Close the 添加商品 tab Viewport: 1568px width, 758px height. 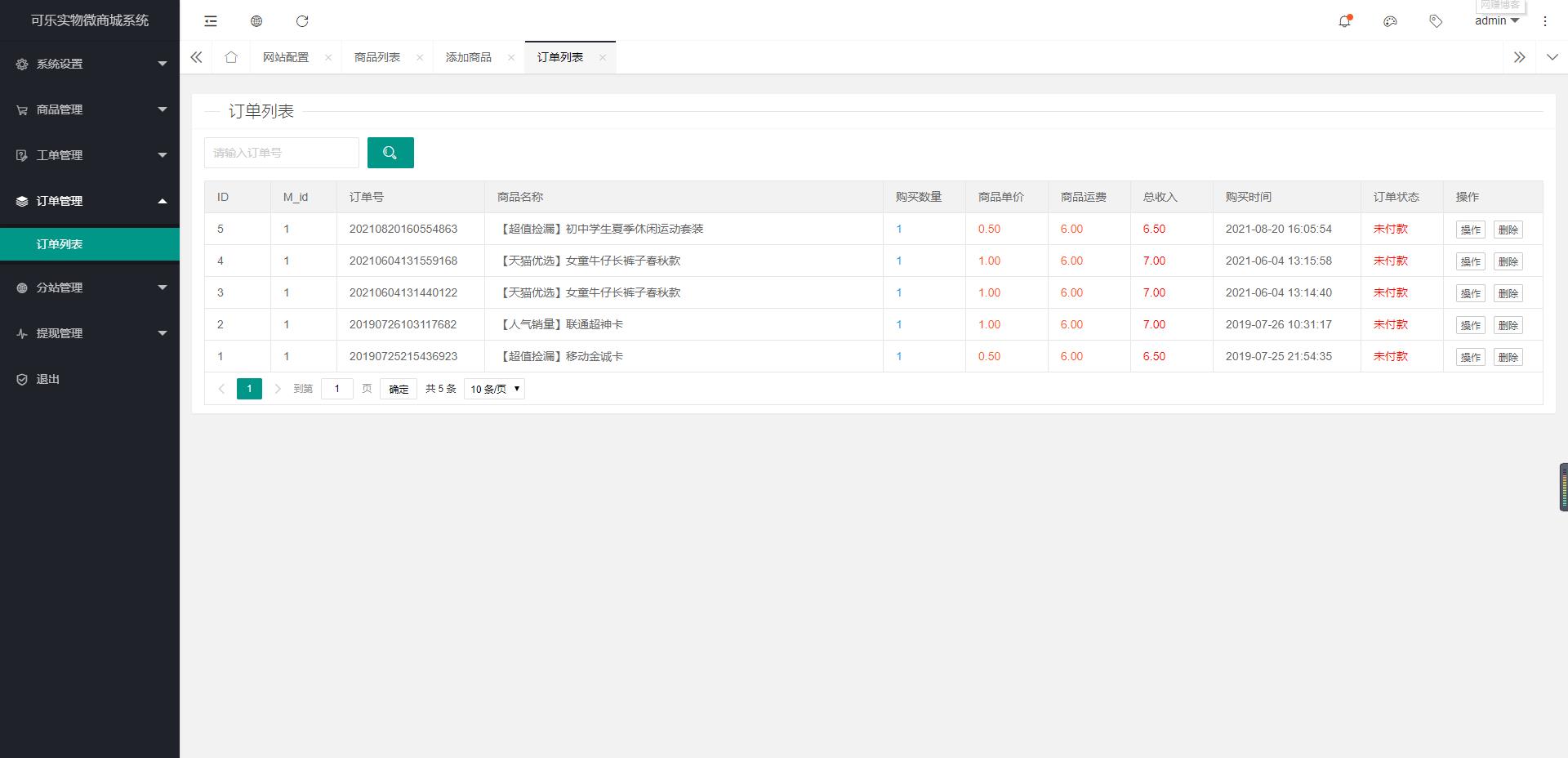click(511, 57)
